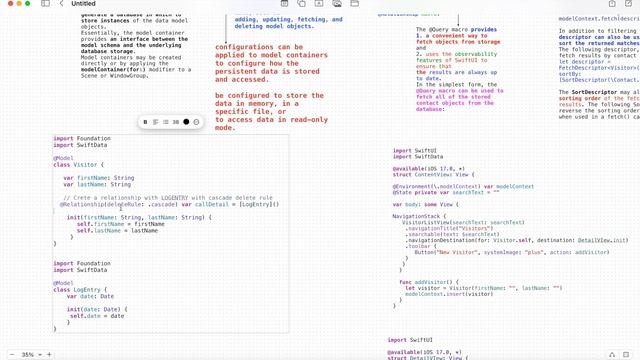The height and width of the screenshot is (360, 640).
Task: Zoom in with the plus button
Action: coord(49,354)
